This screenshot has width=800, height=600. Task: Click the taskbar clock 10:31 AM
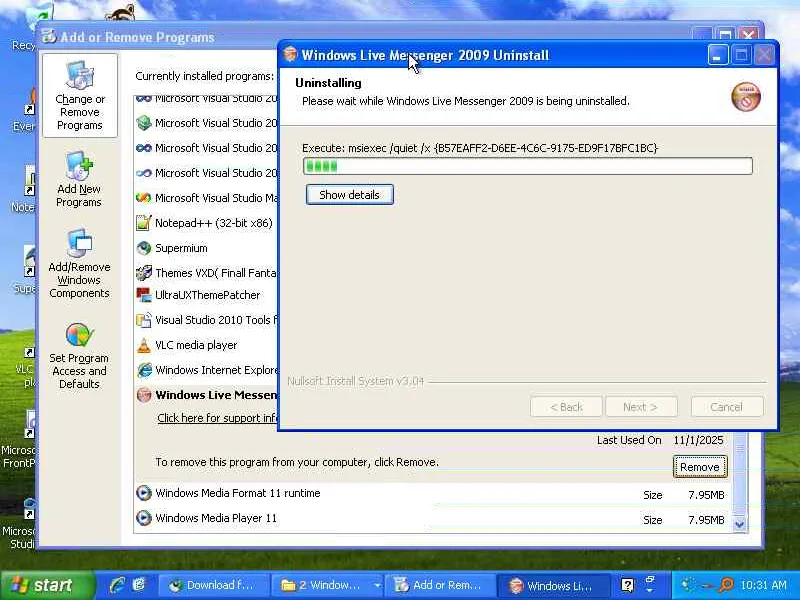coord(764,585)
